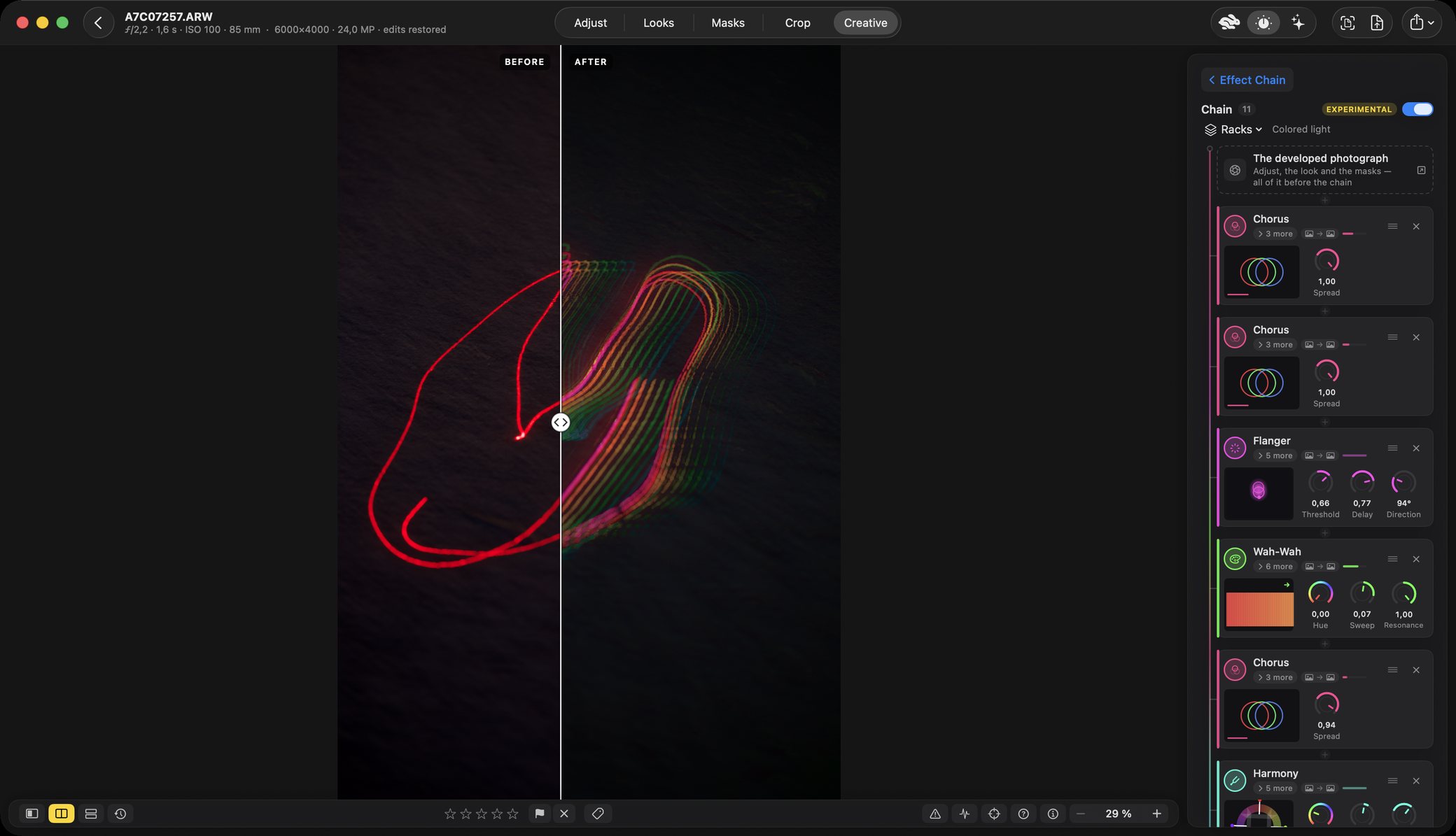The width and height of the screenshot is (1456, 836).
Task: Click the before/after split divider handle
Action: (x=561, y=423)
